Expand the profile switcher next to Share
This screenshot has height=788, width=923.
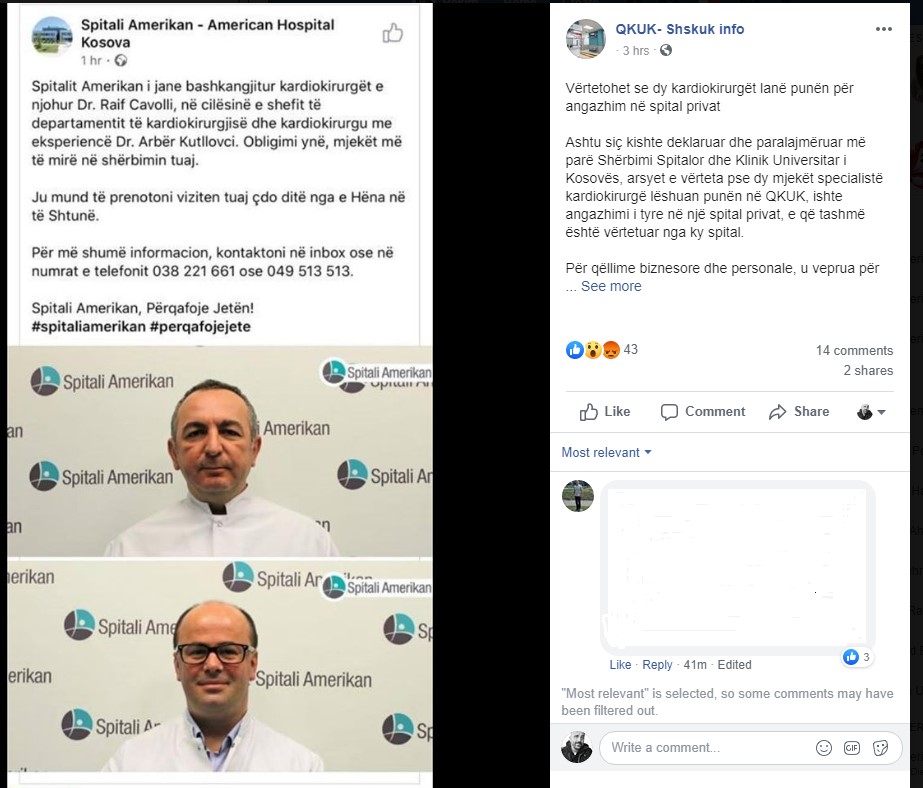point(871,412)
